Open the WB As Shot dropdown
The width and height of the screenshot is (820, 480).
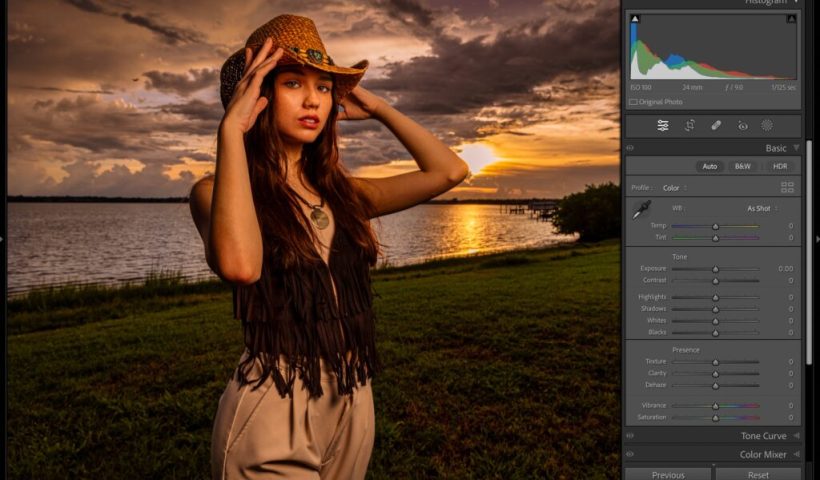tap(762, 208)
